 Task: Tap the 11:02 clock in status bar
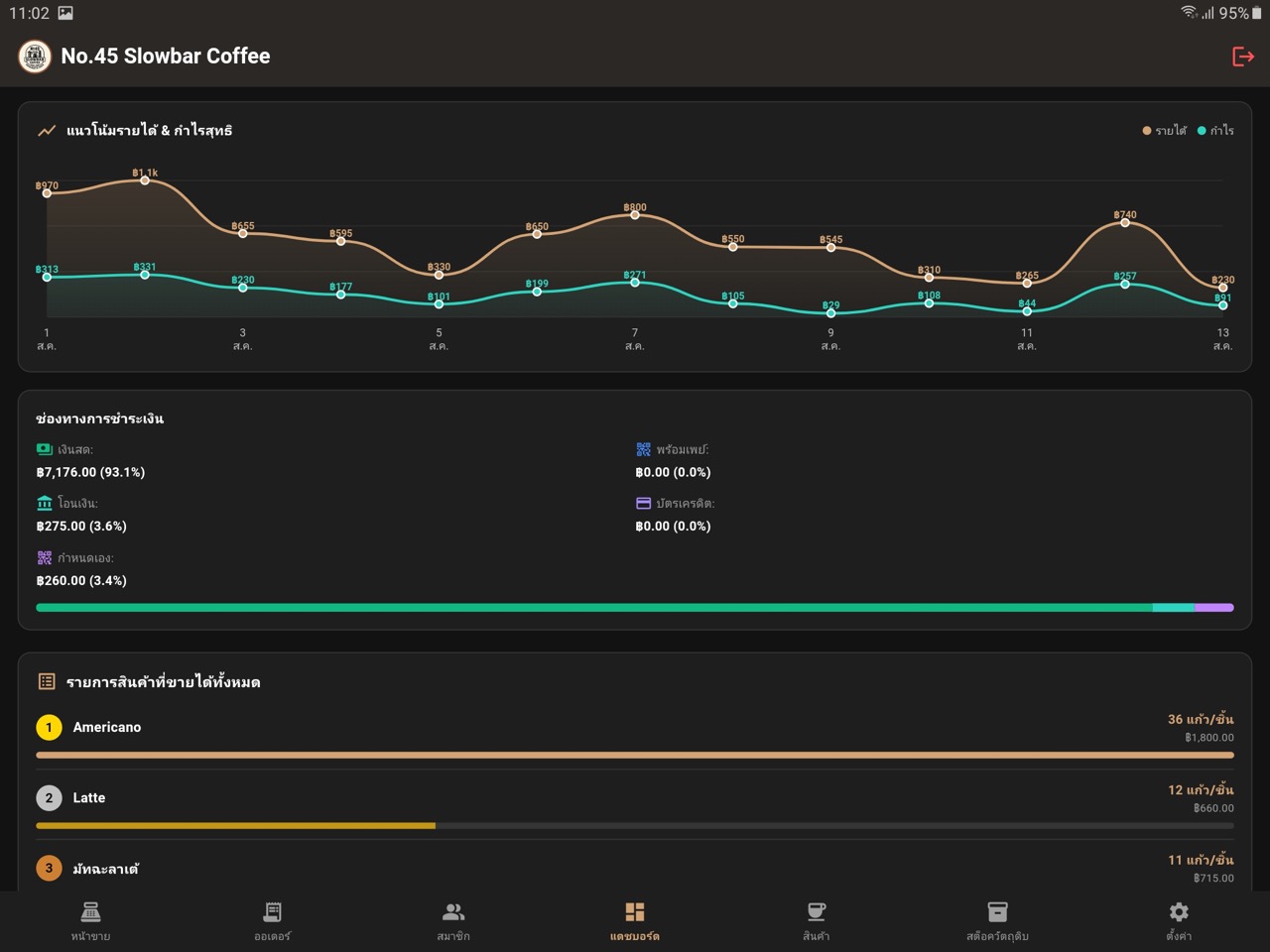[29, 13]
